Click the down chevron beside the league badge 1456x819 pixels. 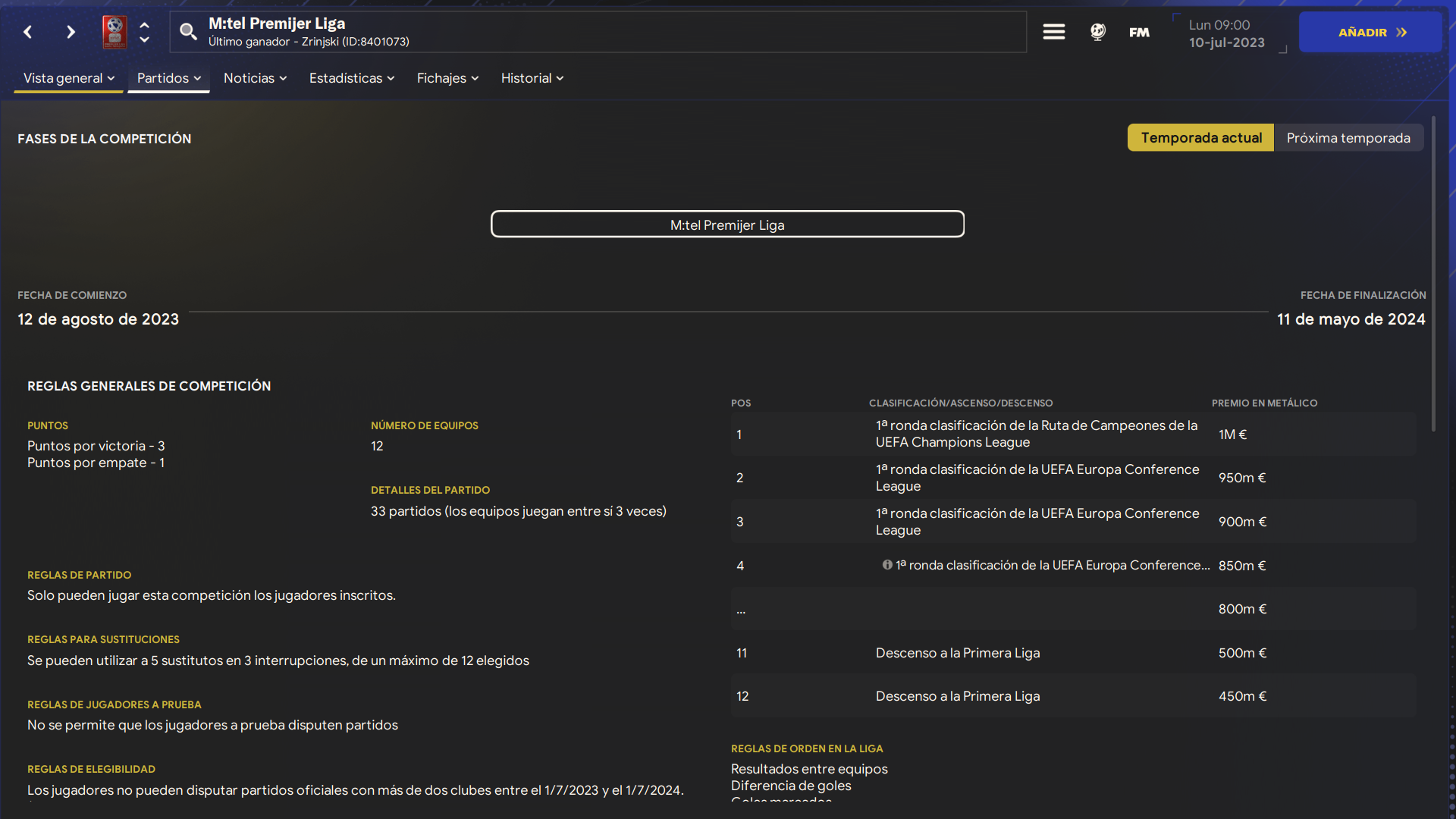tap(144, 39)
